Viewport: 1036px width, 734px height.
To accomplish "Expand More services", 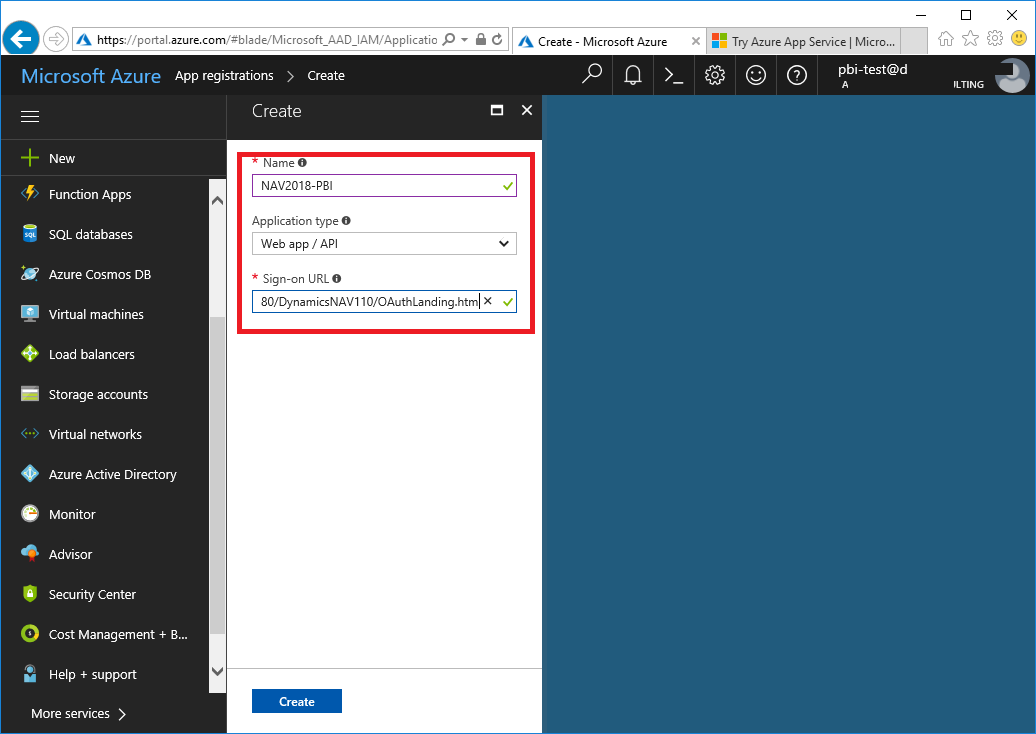I will tap(79, 714).
